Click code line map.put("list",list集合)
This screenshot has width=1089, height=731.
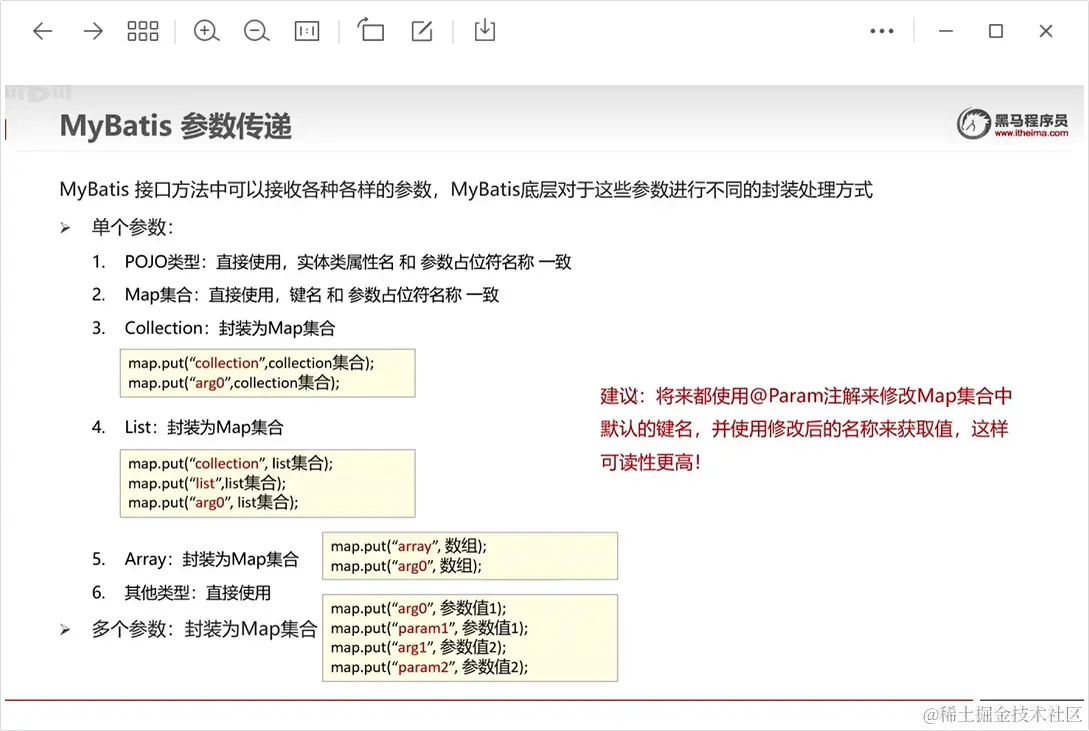(x=207, y=483)
